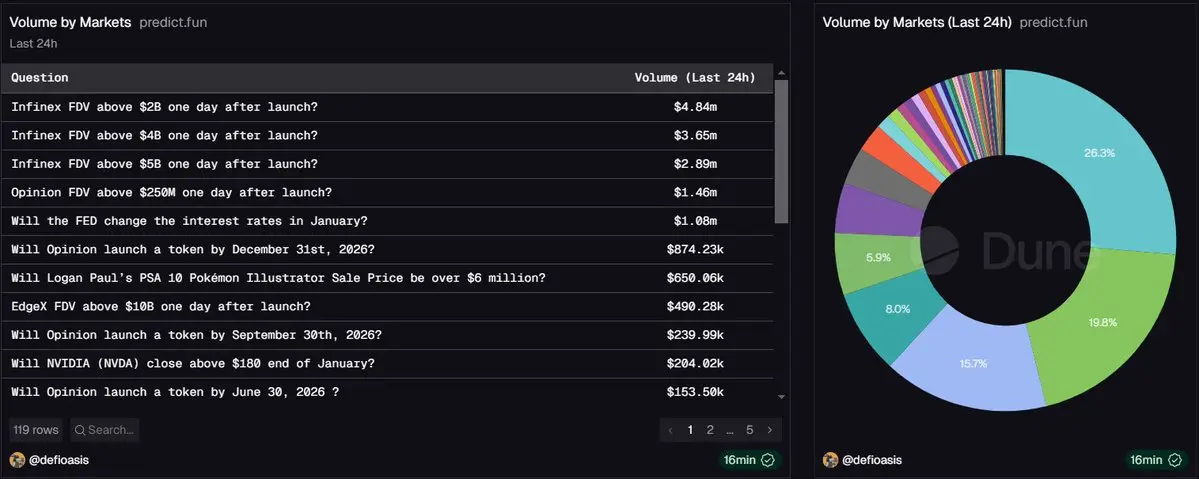Screen dimensions: 1199x479
Task: Click the defioasis avatar under the donut chart
Action: 830,460
